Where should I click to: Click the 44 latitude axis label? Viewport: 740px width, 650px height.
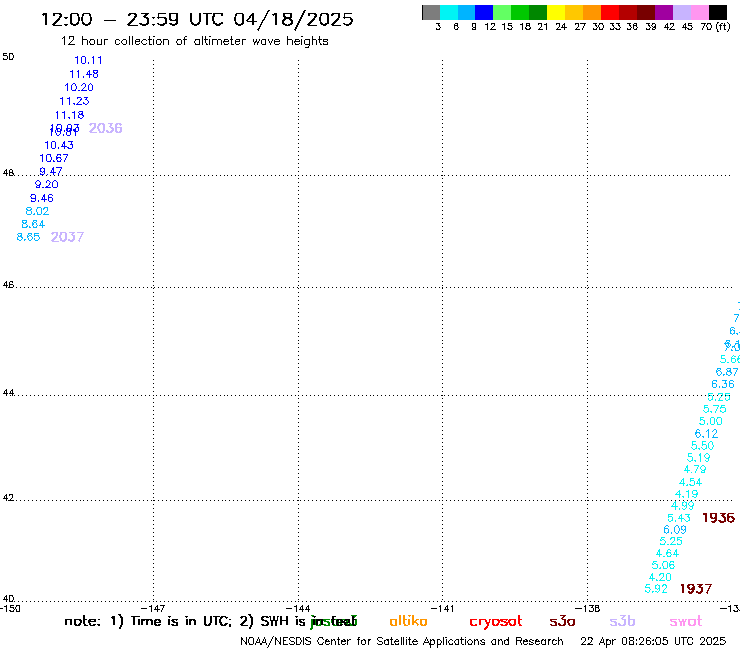coord(8,393)
